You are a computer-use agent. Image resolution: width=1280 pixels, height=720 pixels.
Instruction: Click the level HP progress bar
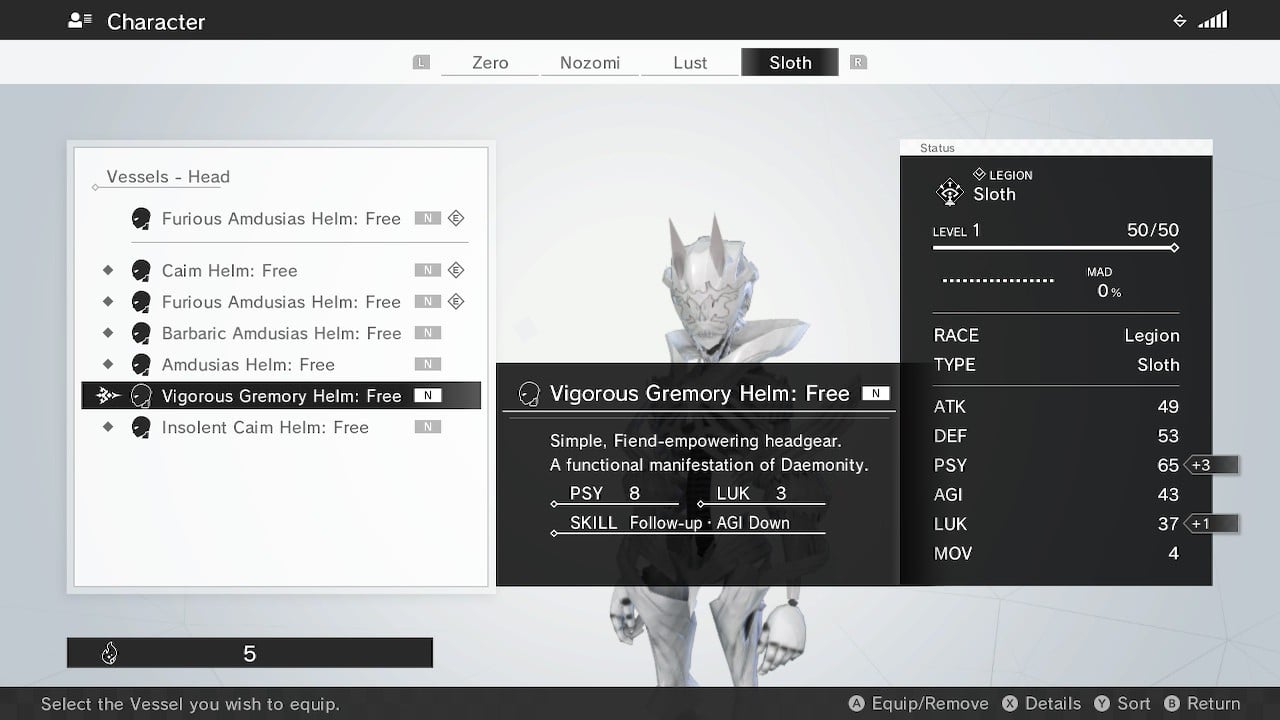(x=1055, y=248)
